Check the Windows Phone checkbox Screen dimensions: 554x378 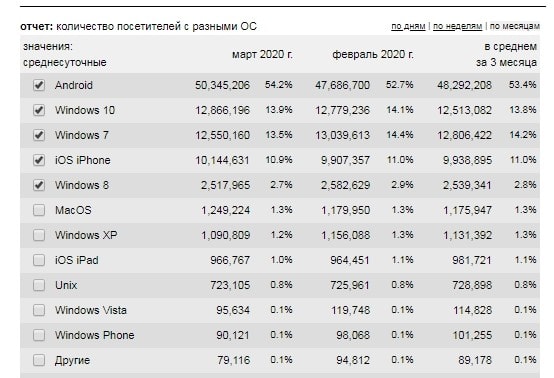(39, 335)
